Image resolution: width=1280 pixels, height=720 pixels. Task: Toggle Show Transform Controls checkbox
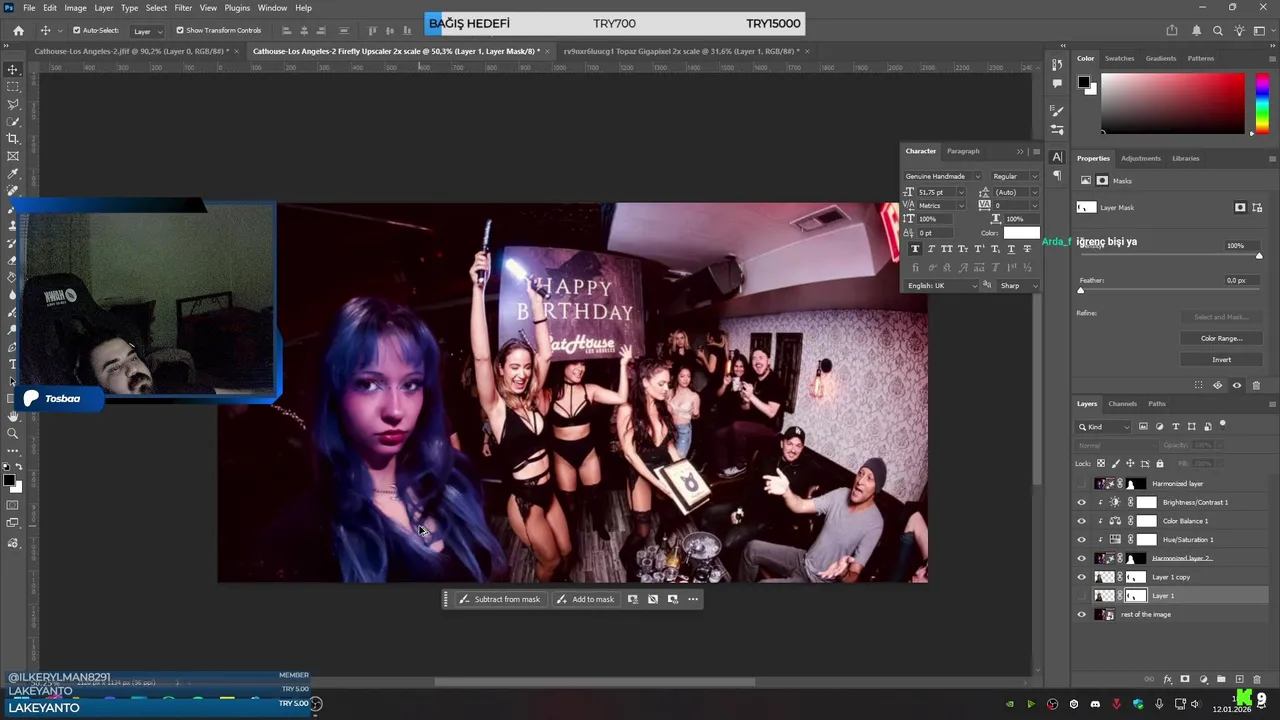coord(180,31)
